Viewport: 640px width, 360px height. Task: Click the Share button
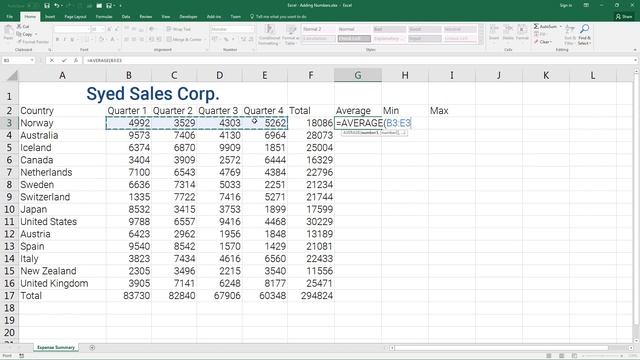click(624, 17)
